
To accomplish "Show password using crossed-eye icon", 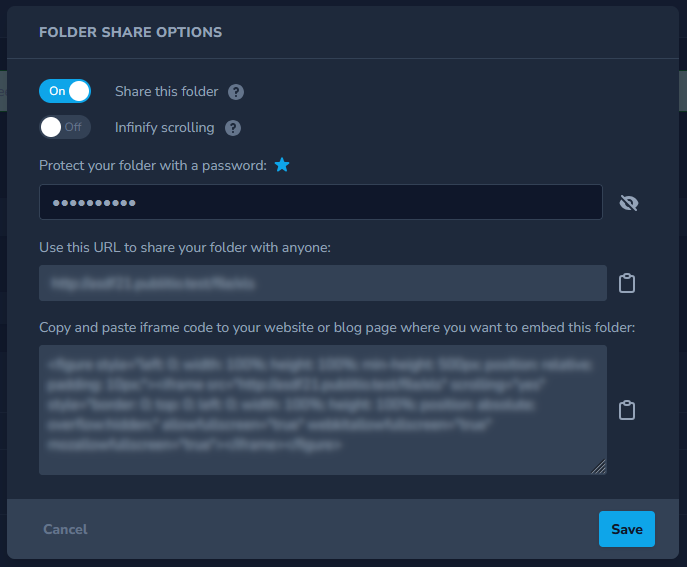I will point(629,203).
